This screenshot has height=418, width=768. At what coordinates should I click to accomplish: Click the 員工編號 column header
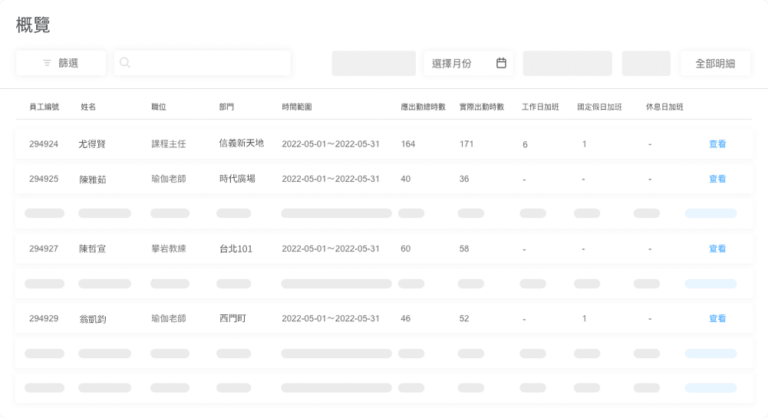(44, 106)
